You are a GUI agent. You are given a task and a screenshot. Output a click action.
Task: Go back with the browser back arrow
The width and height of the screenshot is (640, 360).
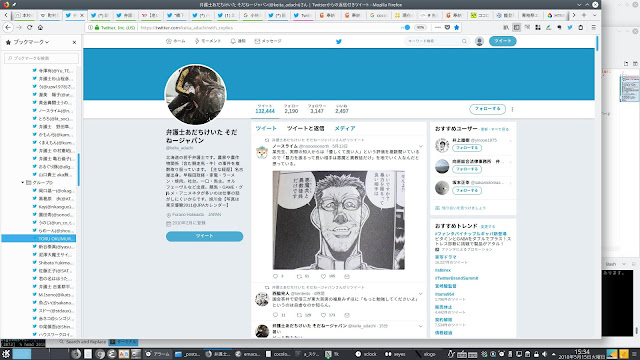point(8,27)
